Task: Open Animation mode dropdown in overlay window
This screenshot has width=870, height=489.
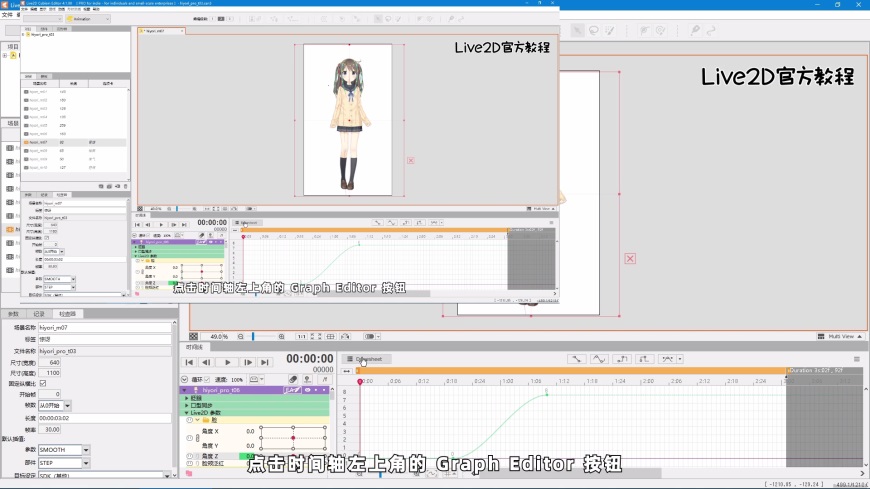Action: pyautogui.click(x=88, y=19)
